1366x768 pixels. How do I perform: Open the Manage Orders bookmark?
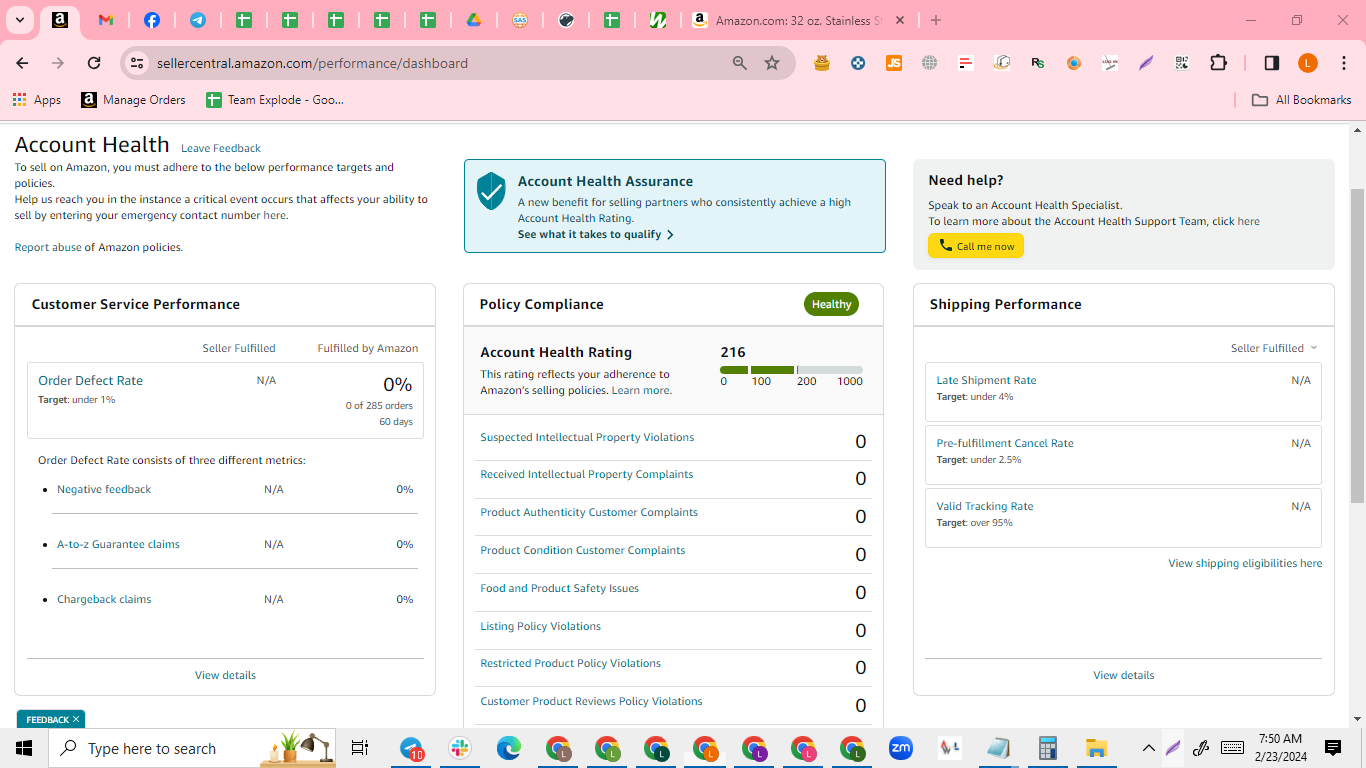pyautogui.click(x=134, y=100)
